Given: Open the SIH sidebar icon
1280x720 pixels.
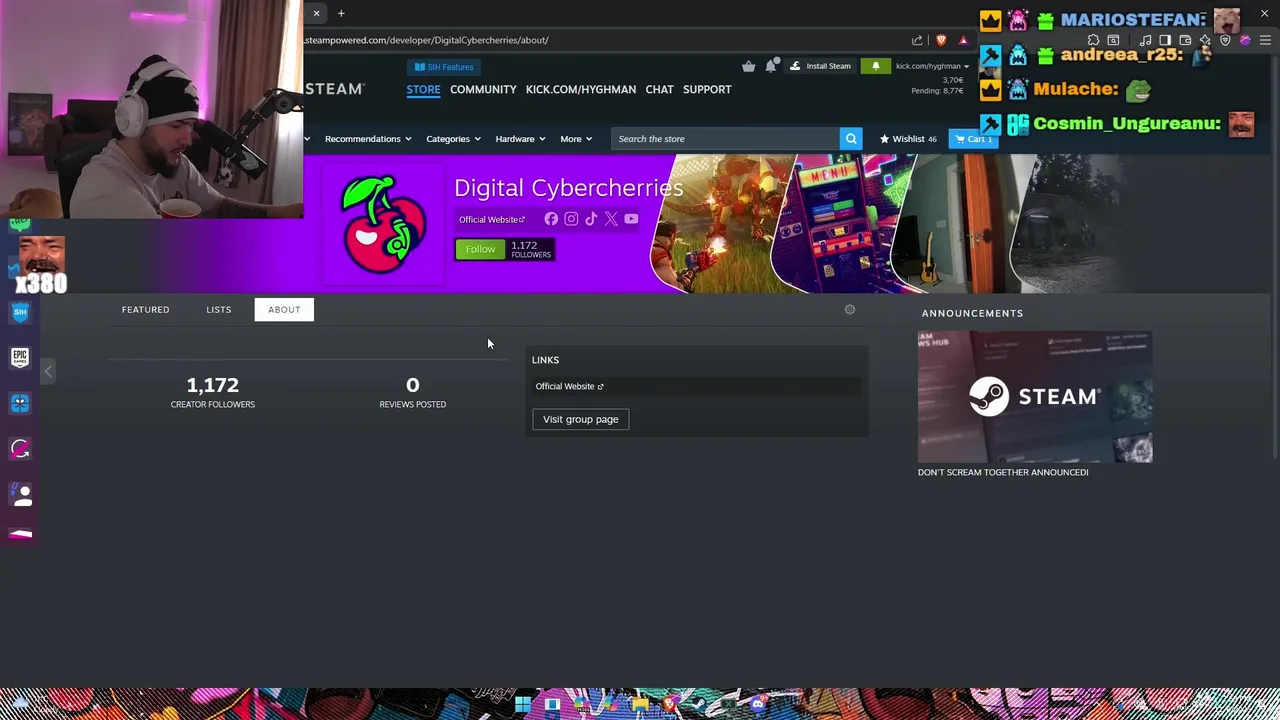Looking at the screenshot, I should (x=20, y=312).
